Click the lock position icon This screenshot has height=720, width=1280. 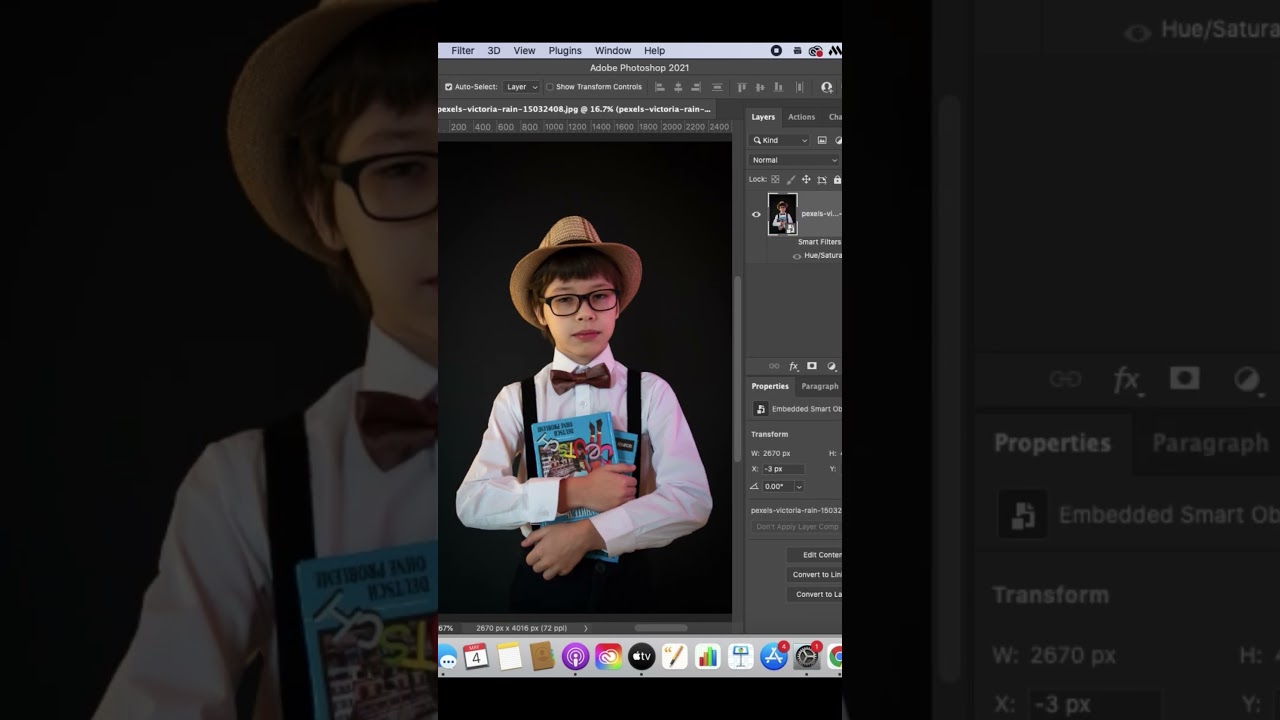click(x=806, y=180)
